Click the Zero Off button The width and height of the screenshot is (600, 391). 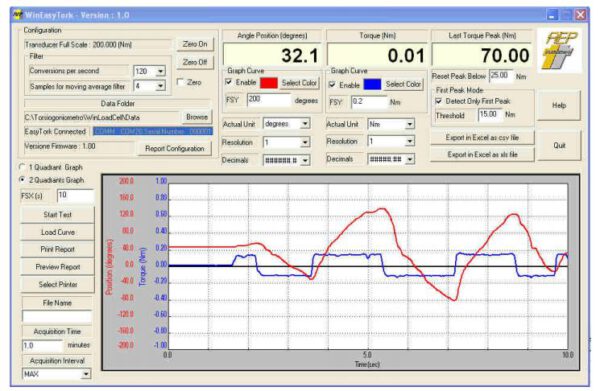(195, 62)
